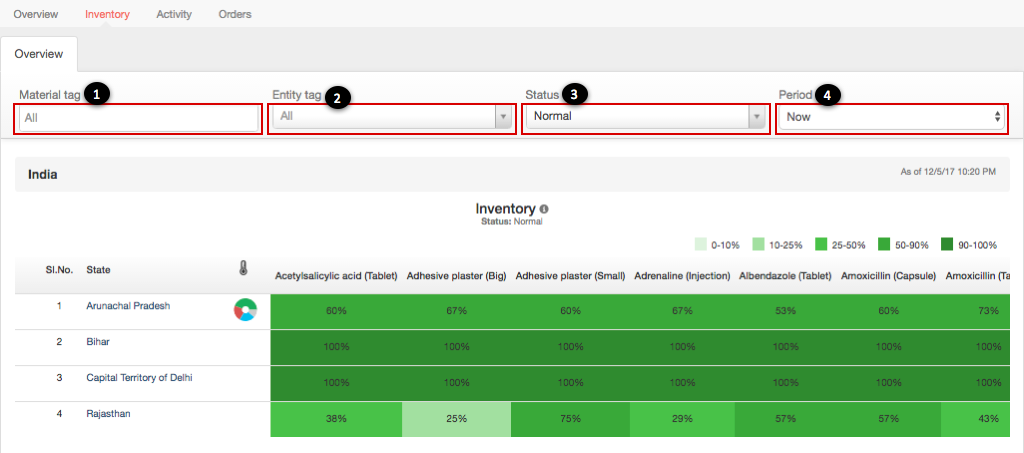Viewport: 1024px width, 453px height.
Task: Click Rajasthan 43% cell
Action: pyautogui.click(x=976, y=419)
